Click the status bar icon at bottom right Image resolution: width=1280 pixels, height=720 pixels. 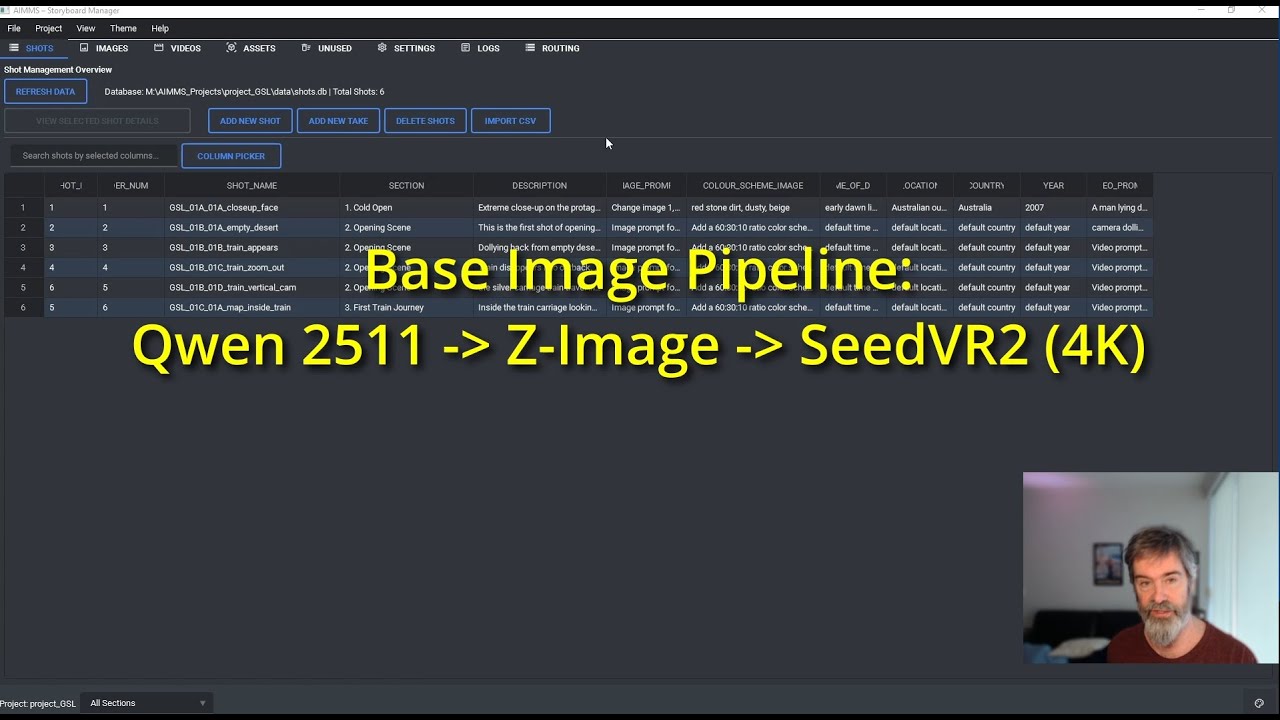(1259, 703)
